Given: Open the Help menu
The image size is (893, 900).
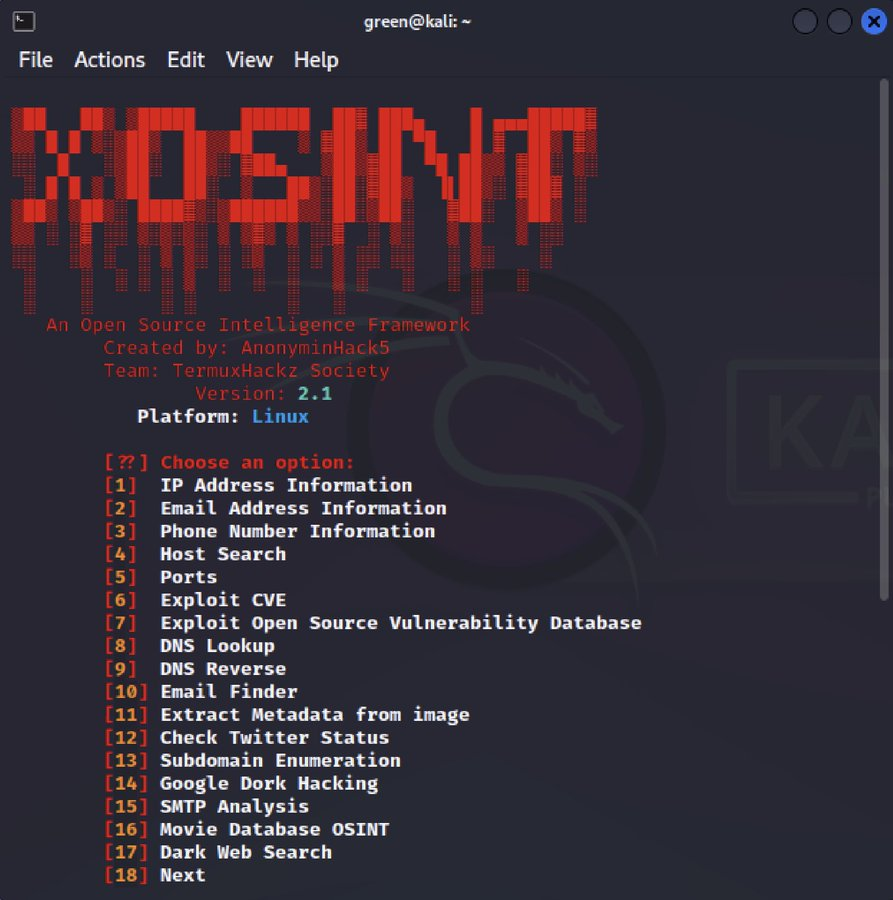Looking at the screenshot, I should [316, 60].
